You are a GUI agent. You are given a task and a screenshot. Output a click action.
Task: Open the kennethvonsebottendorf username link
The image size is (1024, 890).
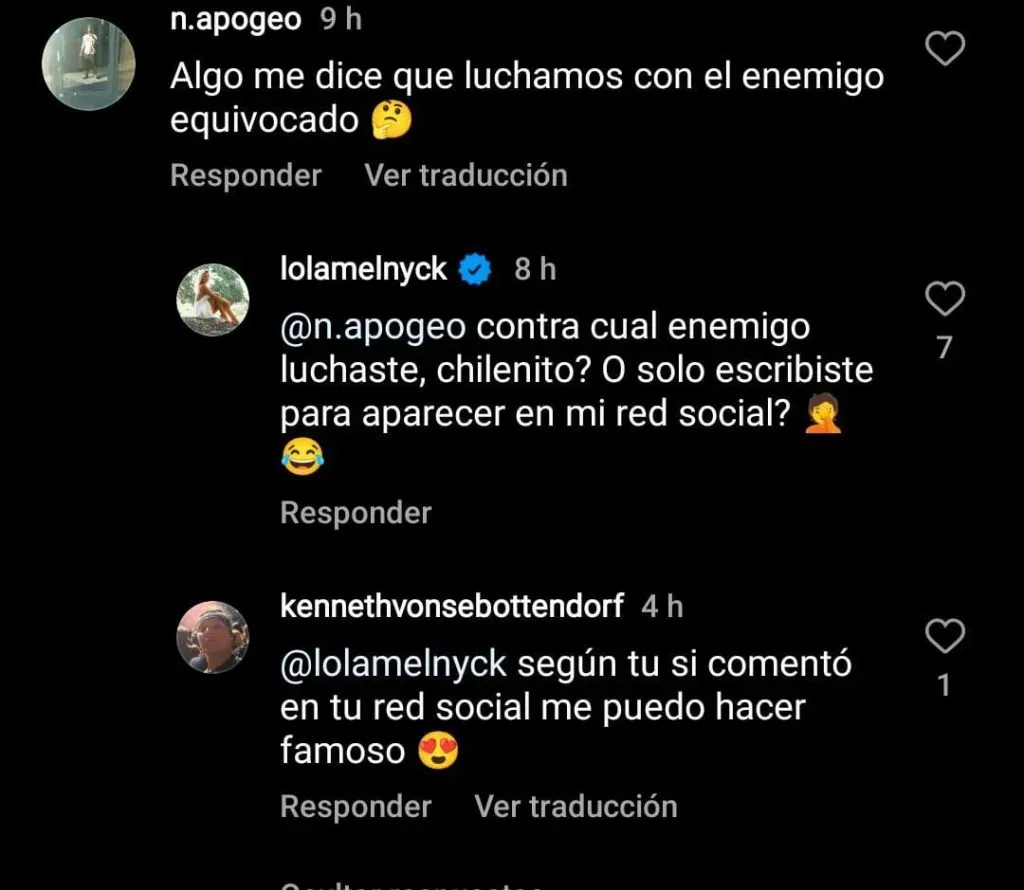451,606
